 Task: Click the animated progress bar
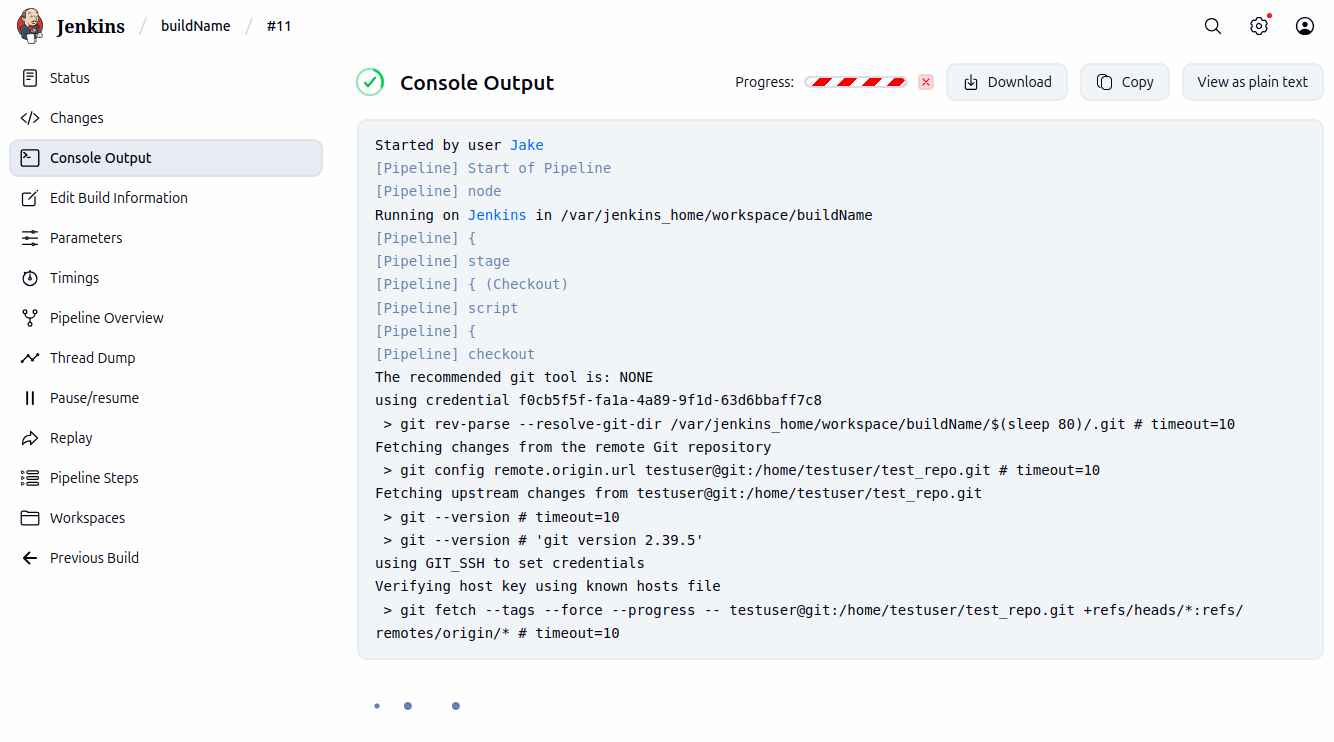coord(856,82)
